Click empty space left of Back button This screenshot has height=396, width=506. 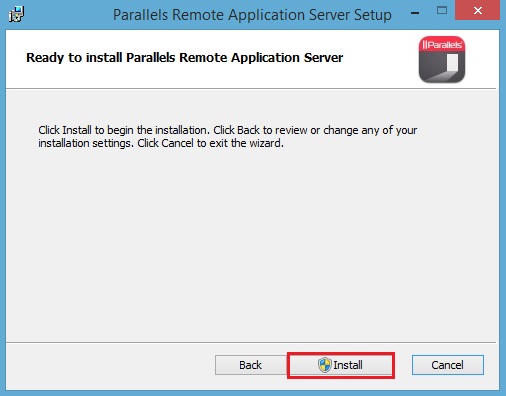pos(110,365)
